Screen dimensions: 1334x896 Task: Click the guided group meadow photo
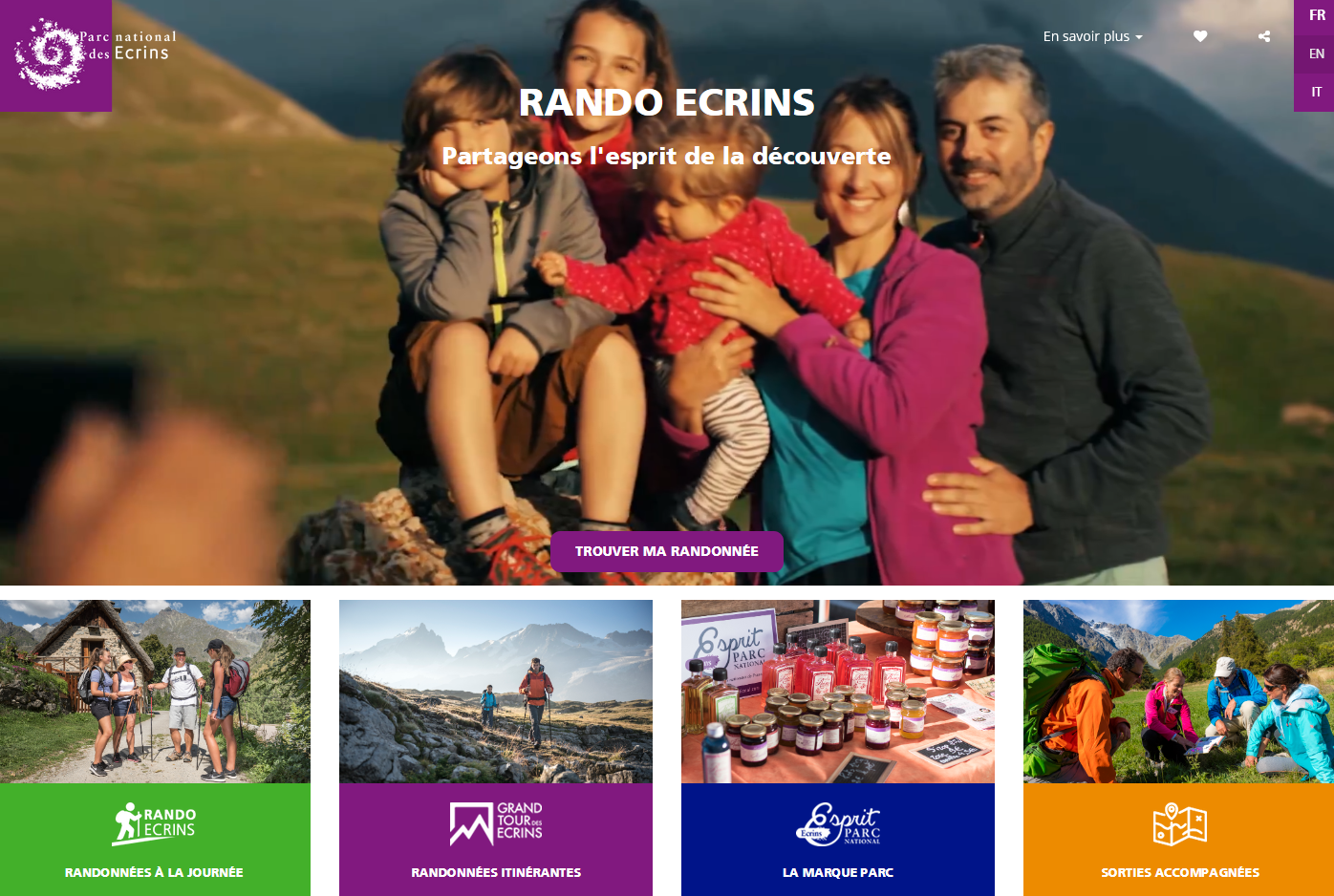pos(1178,692)
